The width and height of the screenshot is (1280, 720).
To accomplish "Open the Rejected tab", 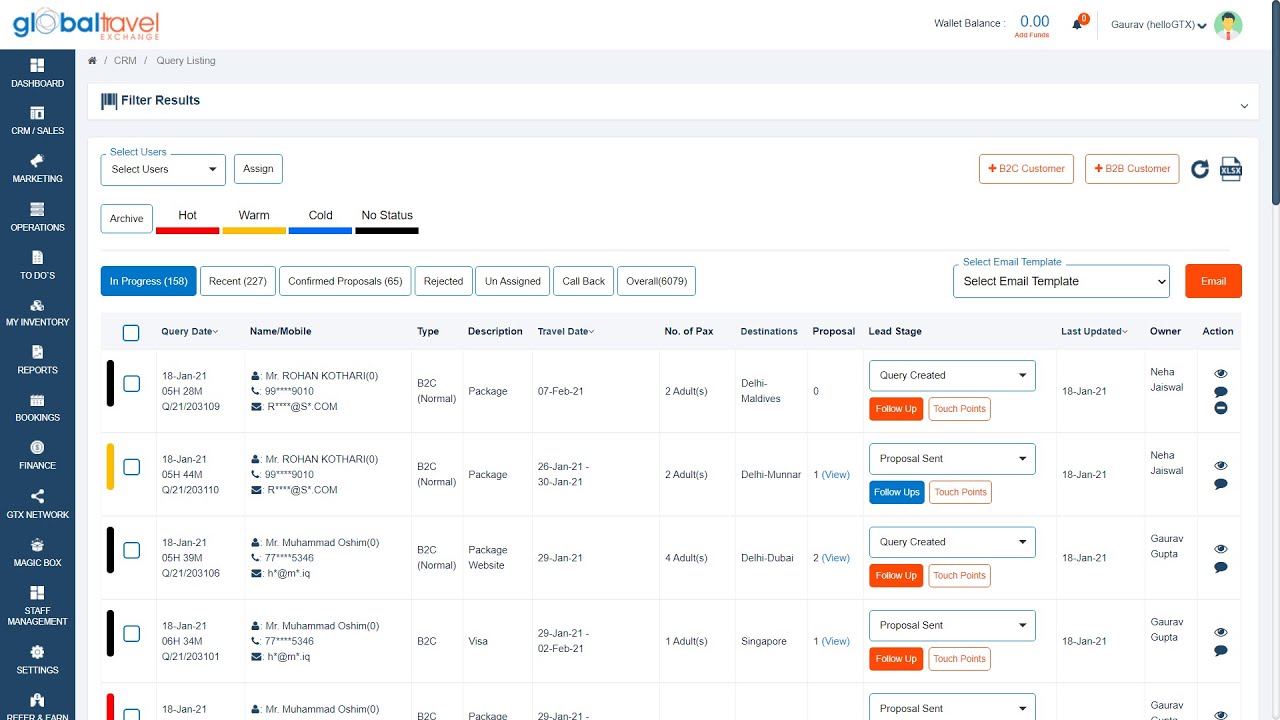I will click(443, 281).
